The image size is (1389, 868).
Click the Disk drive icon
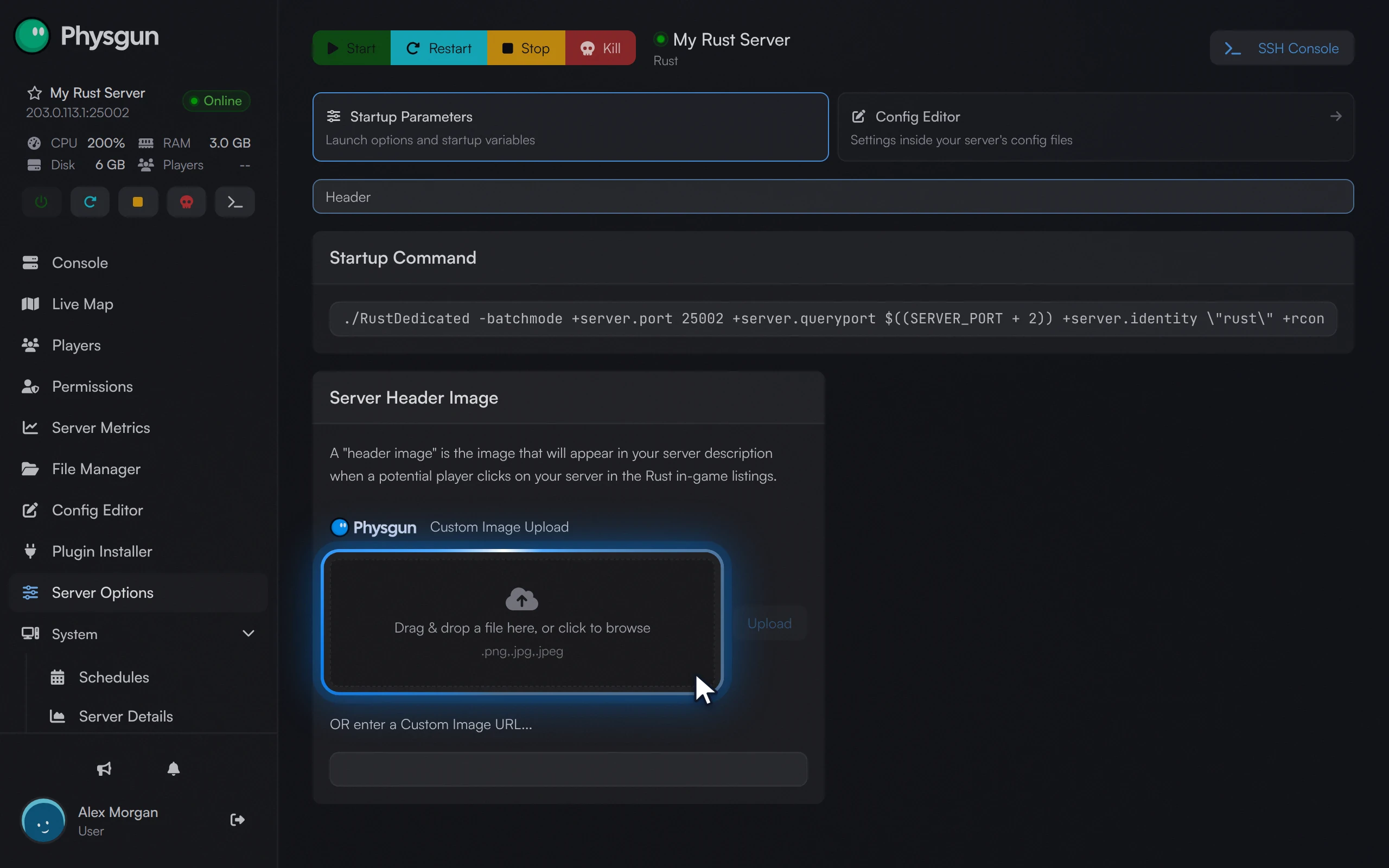coord(34,165)
